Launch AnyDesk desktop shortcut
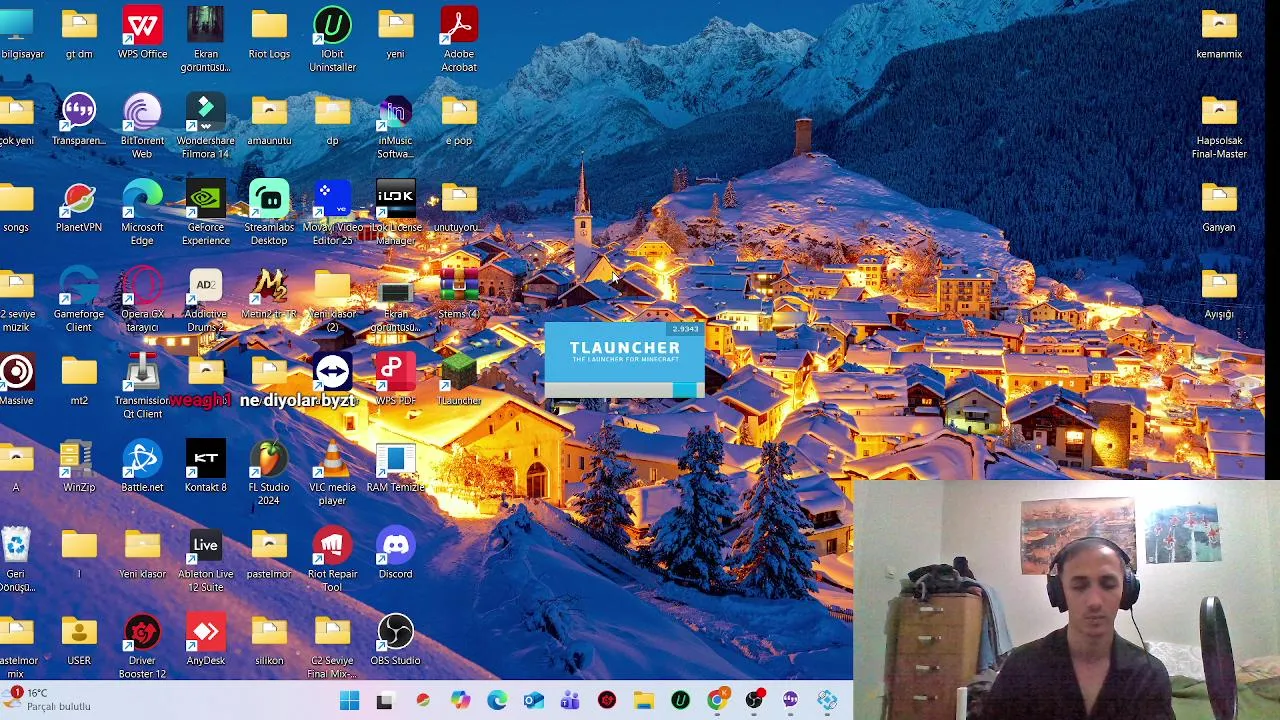1280x720 pixels. [x=205, y=641]
